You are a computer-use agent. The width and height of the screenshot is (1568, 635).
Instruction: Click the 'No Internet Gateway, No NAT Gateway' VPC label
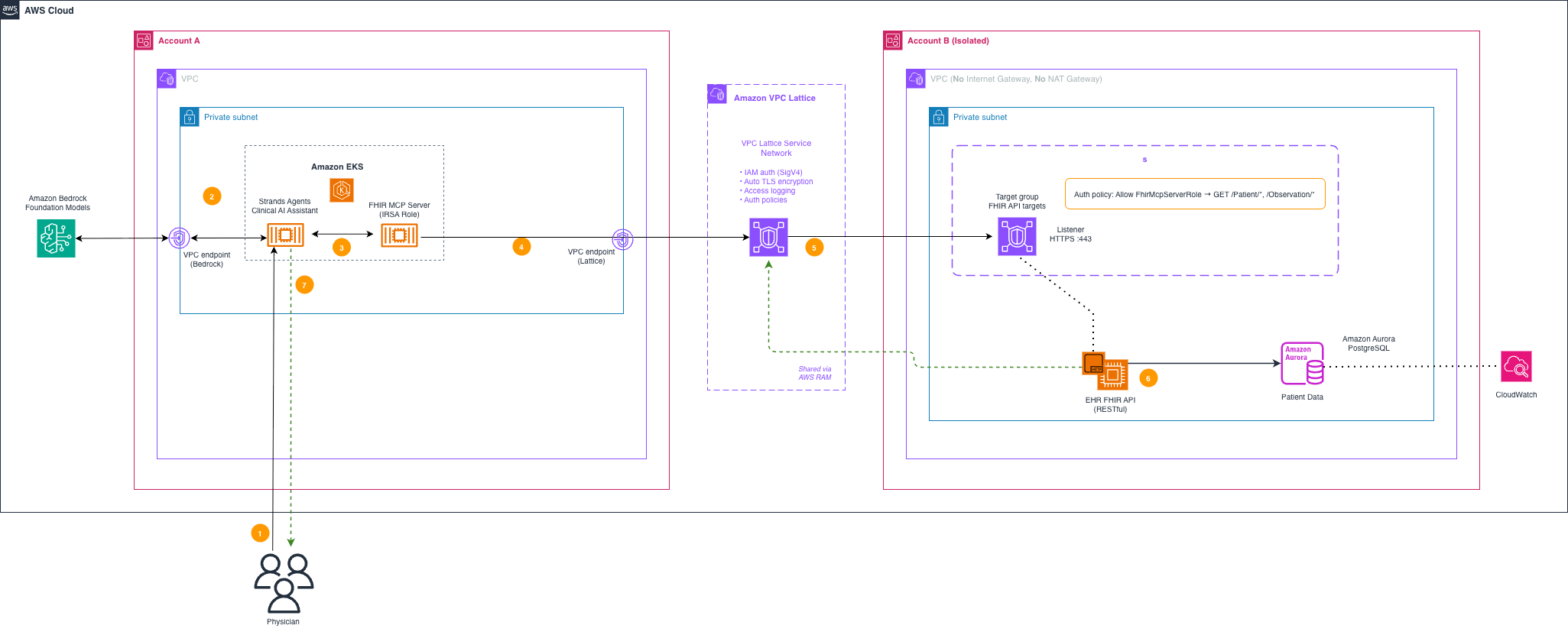(x=1016, y=79)
